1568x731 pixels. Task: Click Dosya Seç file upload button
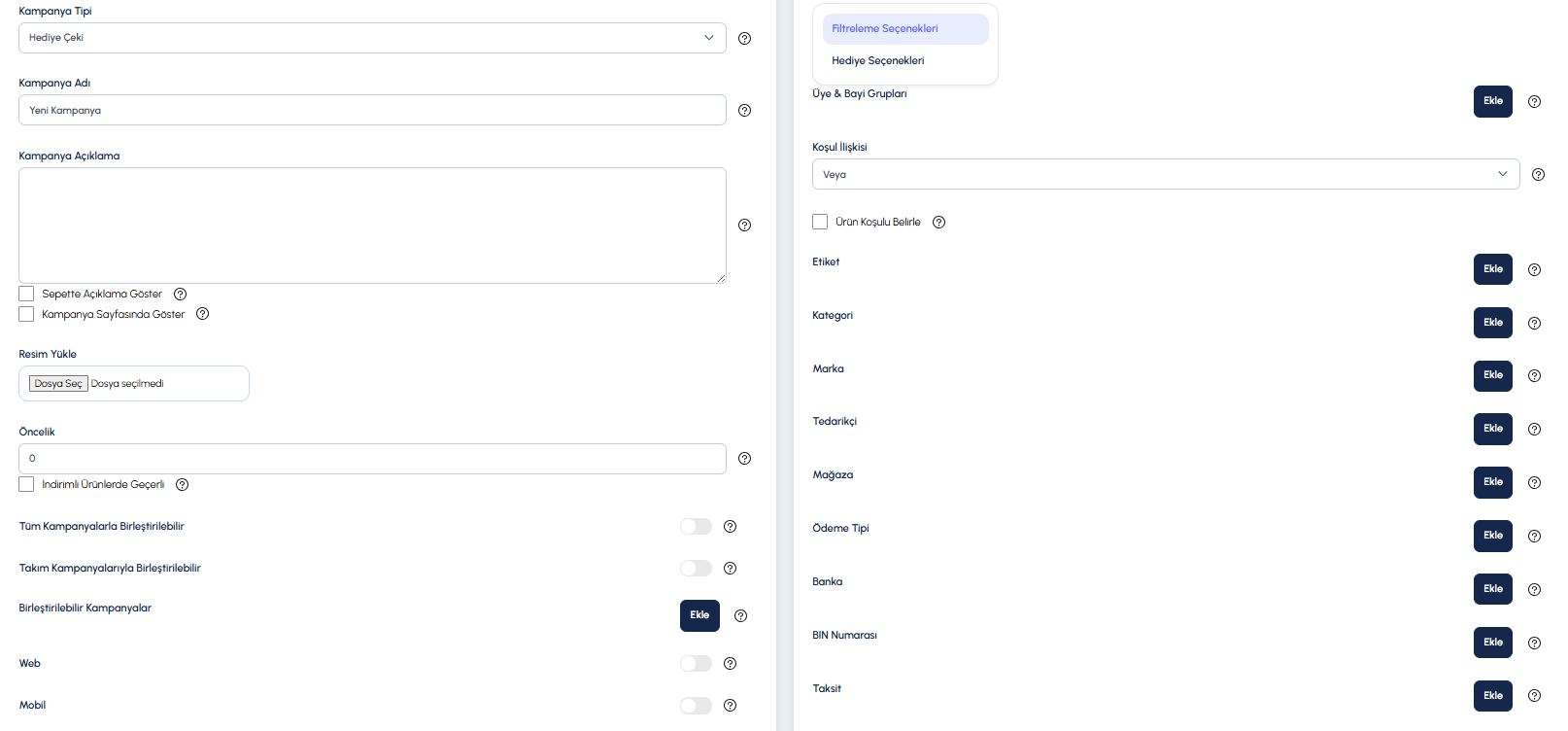(x=58, y=383)
